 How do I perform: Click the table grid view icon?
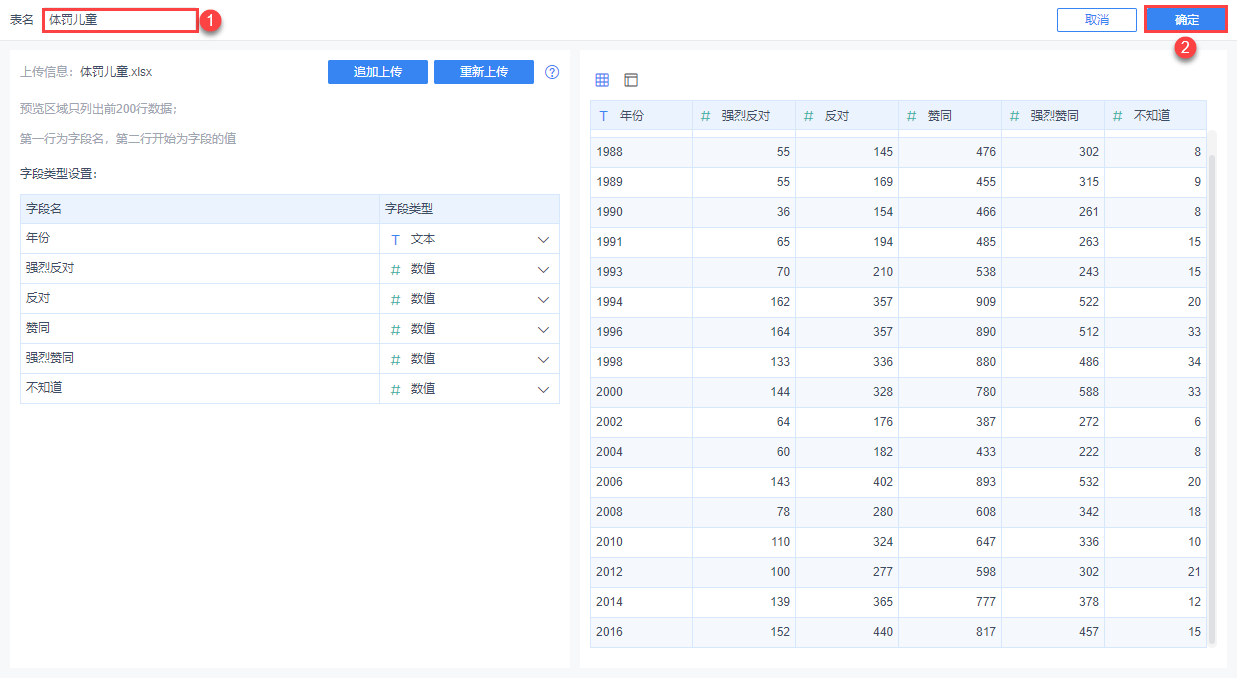[x=602, y=80]
